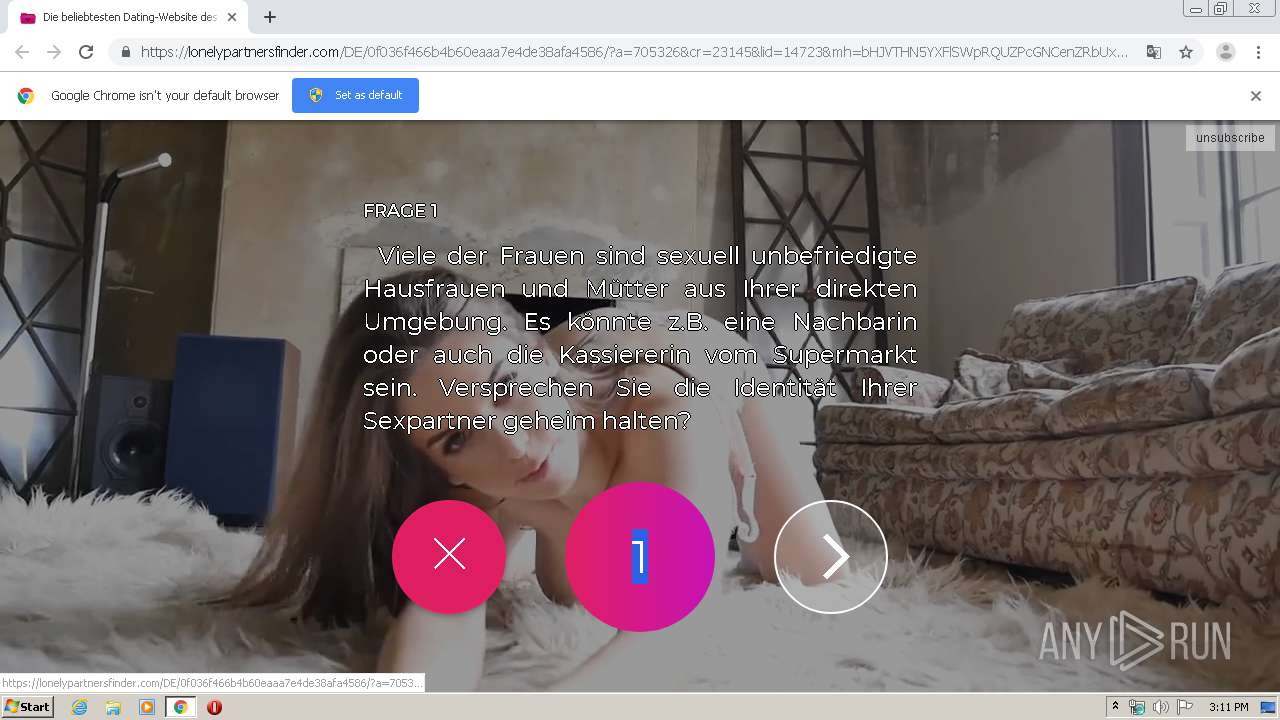Open the Chrome profile avatar
The image size is (1280, 720).
[x=1225, y=52]
